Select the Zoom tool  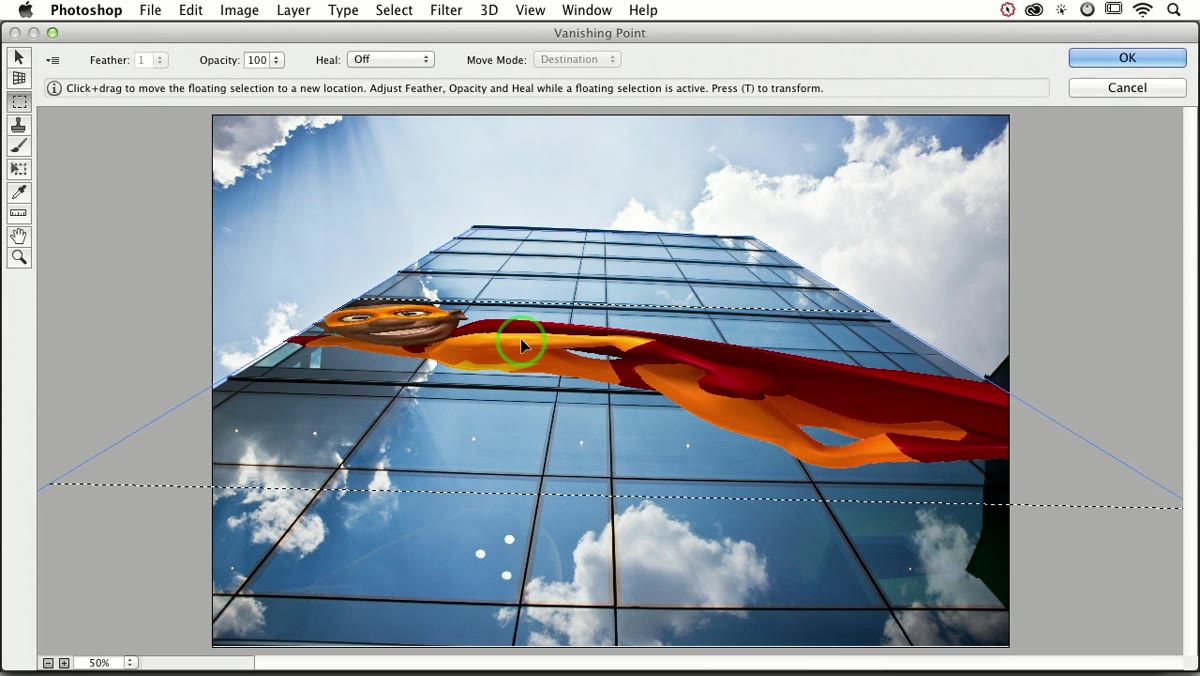click(19, 258)
